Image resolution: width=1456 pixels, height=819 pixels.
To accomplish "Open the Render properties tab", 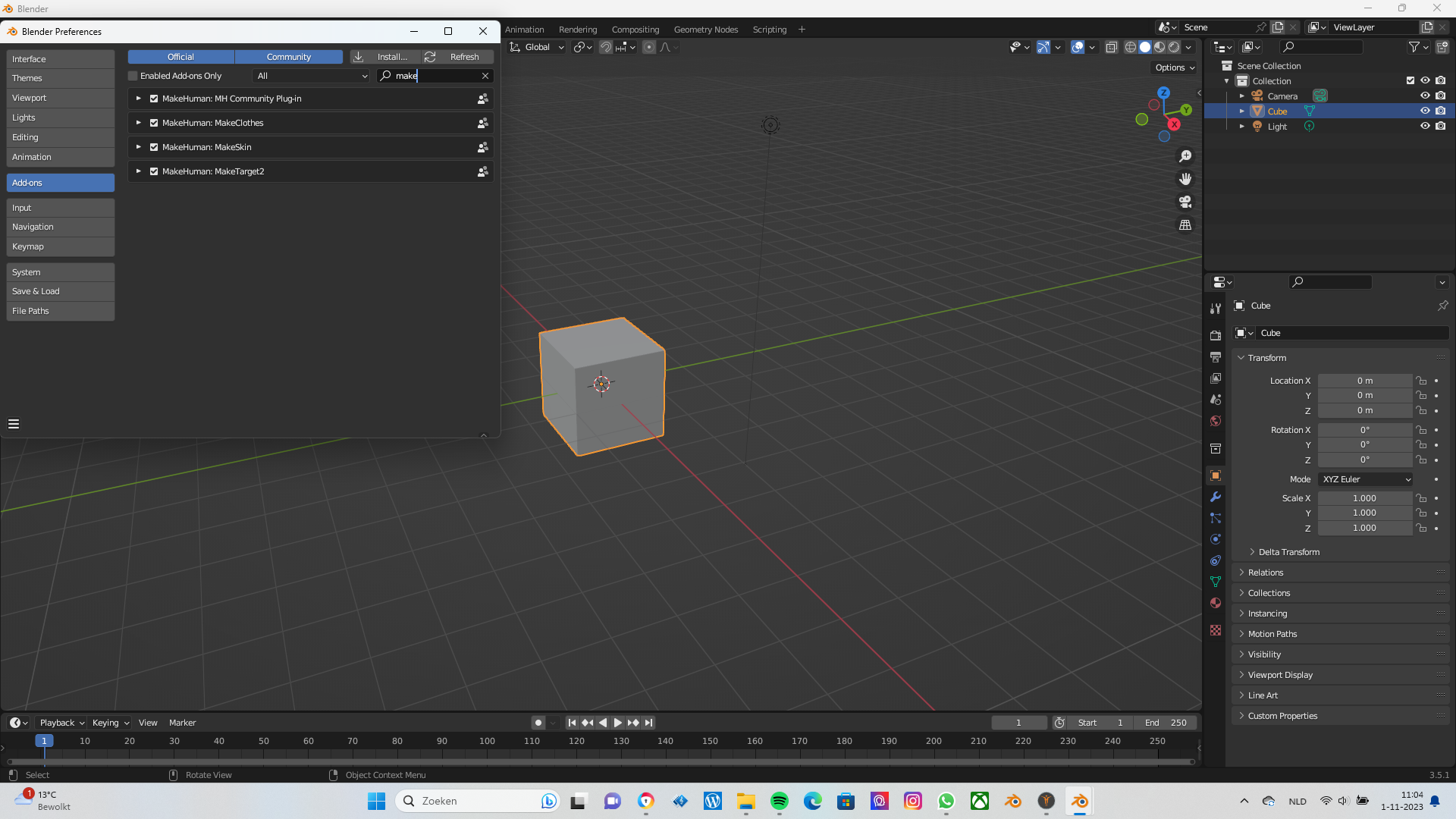I will click(x=1216, y=335).
